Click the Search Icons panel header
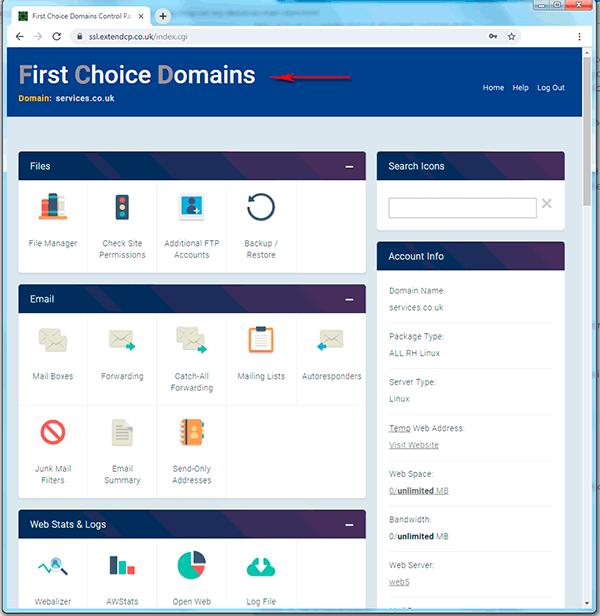This screenshot has height=616, width=600. tap(470, 166)
